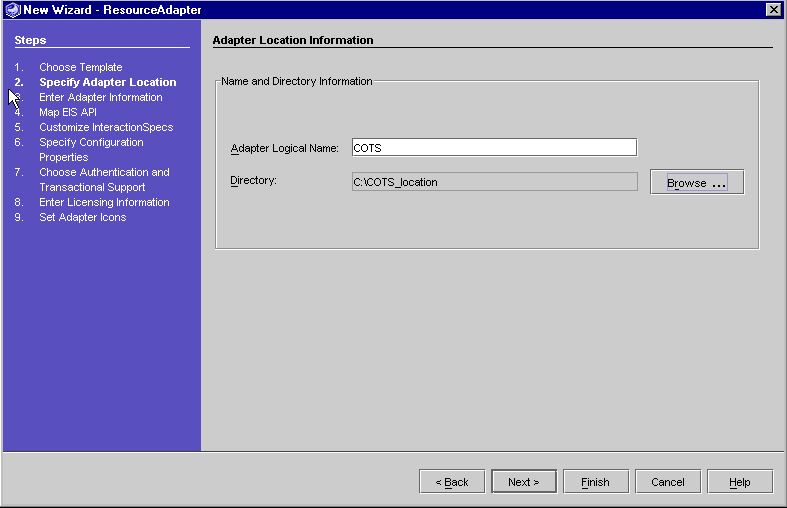Image resolution: width=787 pixels, height=508 pixels.
Task: Select step 'Choose Template'
Action: [x=81, y=67]
